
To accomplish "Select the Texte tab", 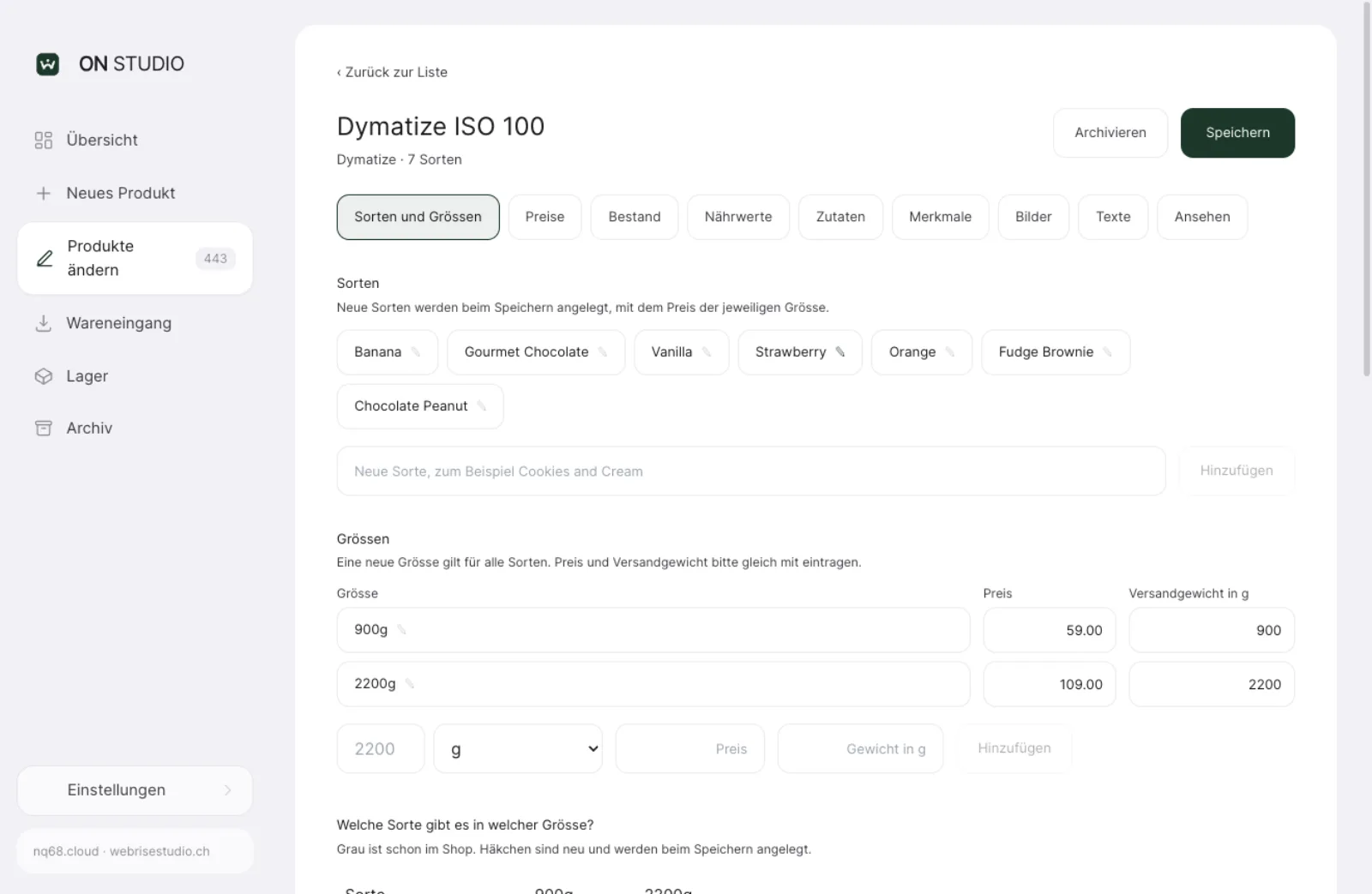I will (1113, 217).
